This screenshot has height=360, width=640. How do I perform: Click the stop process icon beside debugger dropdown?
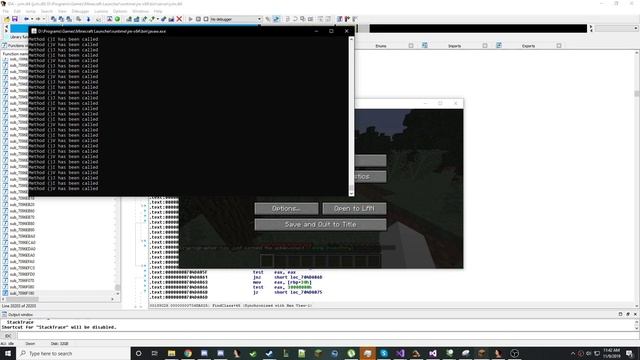coord(206,19)
